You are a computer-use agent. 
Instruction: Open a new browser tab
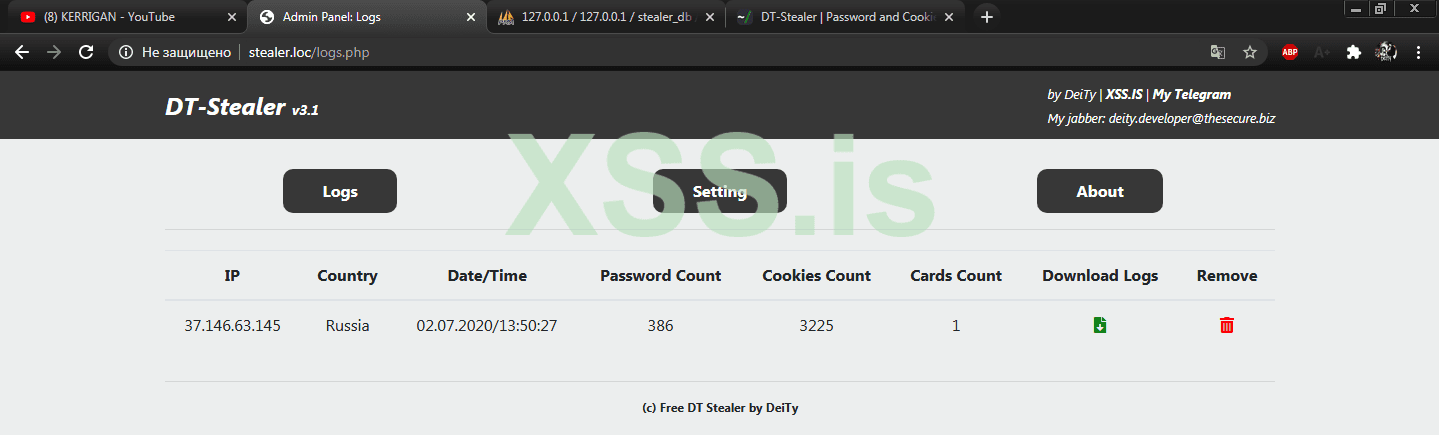pyautogui.click(x=986, y=17)
